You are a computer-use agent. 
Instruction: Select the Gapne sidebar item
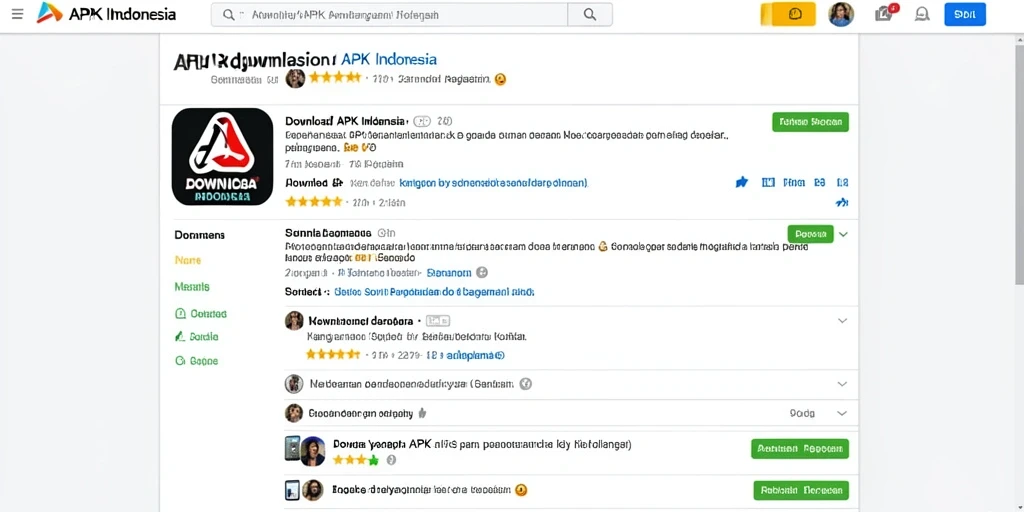[197, 360]
